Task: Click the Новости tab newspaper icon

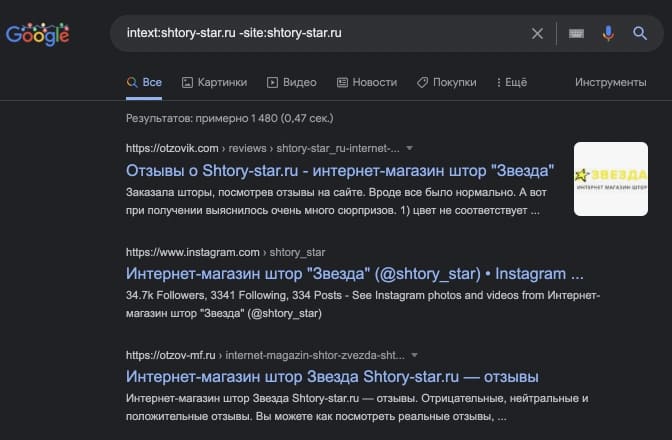Action: coord(342,82)
